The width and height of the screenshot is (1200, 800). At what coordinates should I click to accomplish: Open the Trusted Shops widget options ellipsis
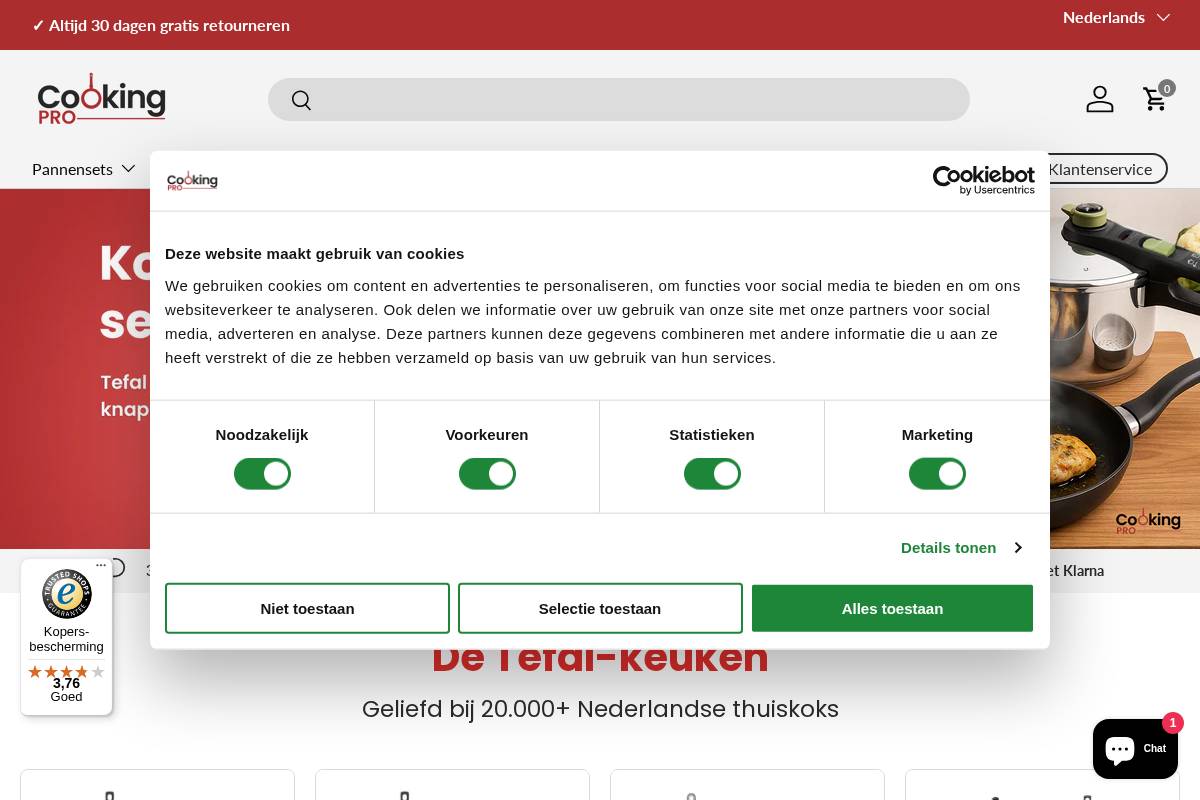101,565
